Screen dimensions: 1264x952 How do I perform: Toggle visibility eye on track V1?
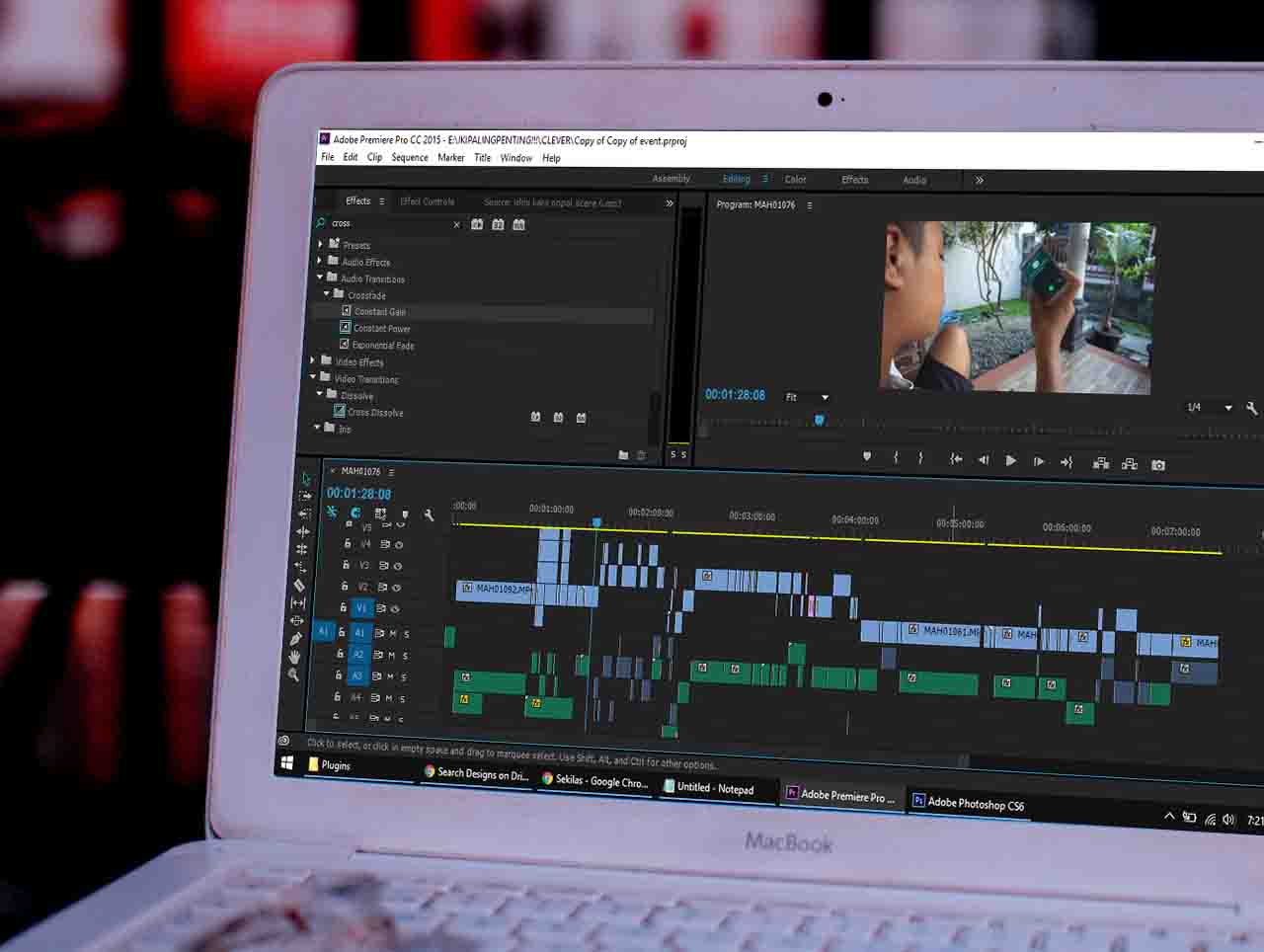tap(394, 609)
